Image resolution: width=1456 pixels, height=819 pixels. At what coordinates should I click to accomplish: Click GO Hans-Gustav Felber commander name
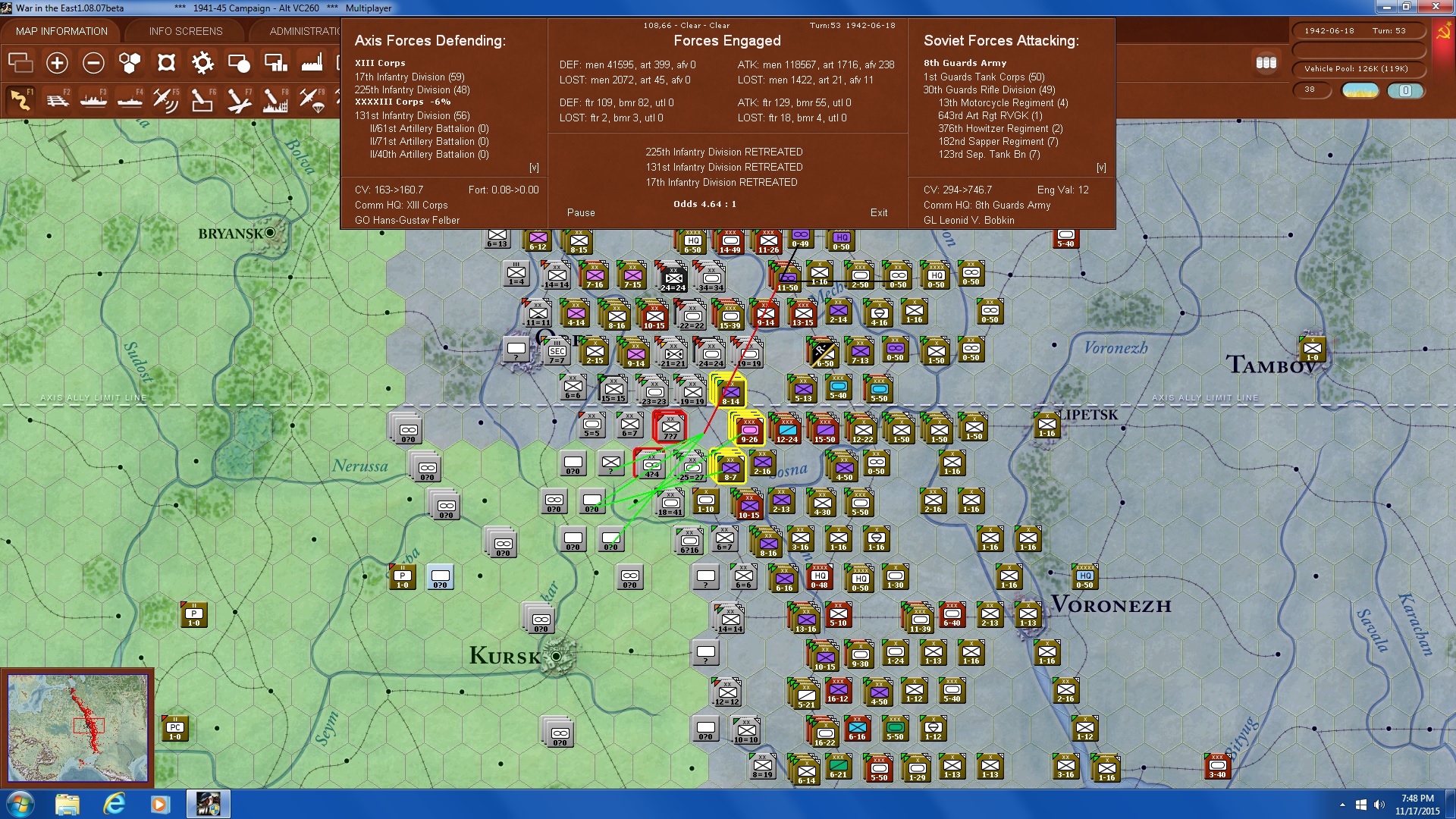click(407, 221)
